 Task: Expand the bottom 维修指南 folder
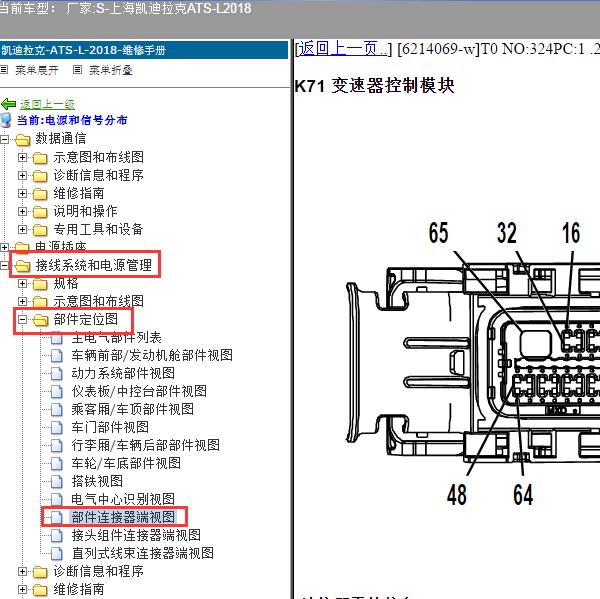coord(22,589)
